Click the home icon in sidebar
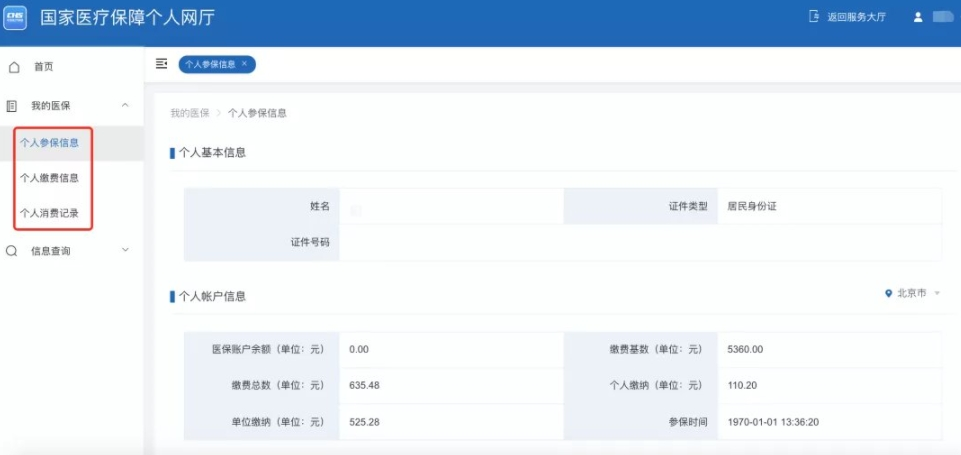Screen dimensions: 961x455 click(x=14, y=67)
